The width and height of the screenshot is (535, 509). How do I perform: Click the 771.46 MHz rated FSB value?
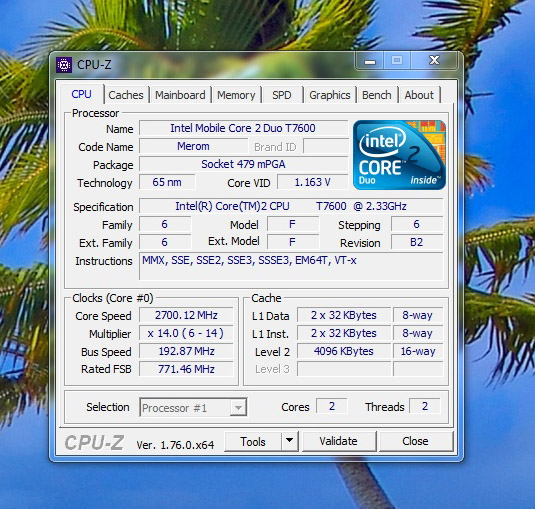coord(186,369)
